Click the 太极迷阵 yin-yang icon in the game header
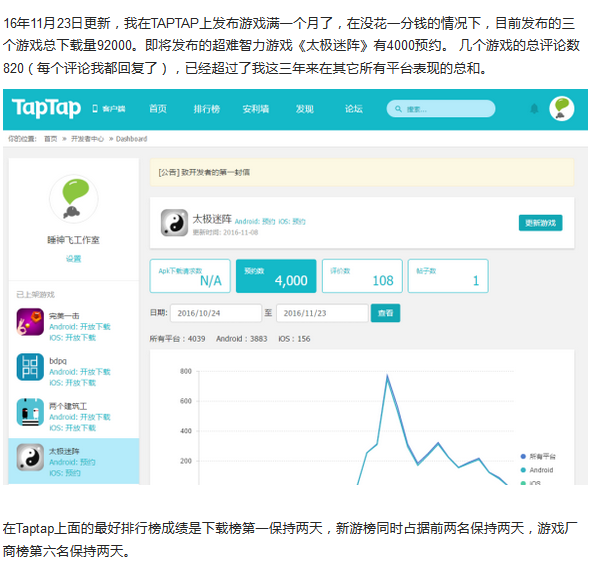 click(x=174, y=223)
